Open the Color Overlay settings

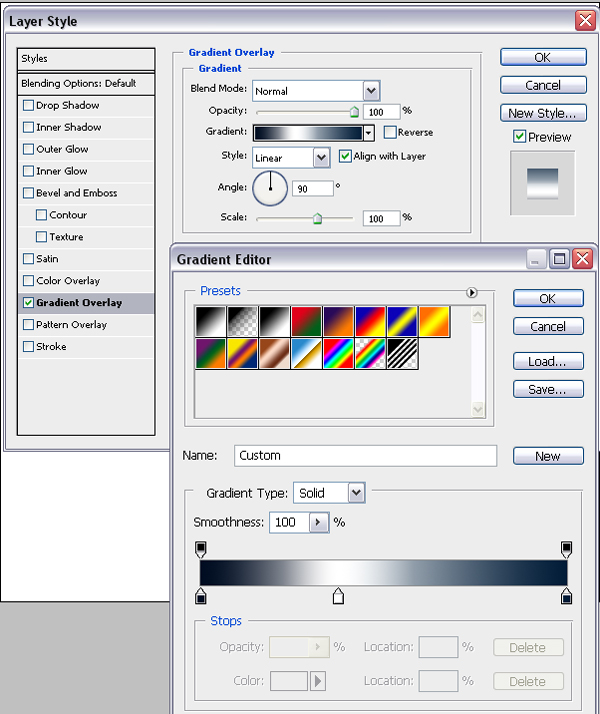pos(68,280)
